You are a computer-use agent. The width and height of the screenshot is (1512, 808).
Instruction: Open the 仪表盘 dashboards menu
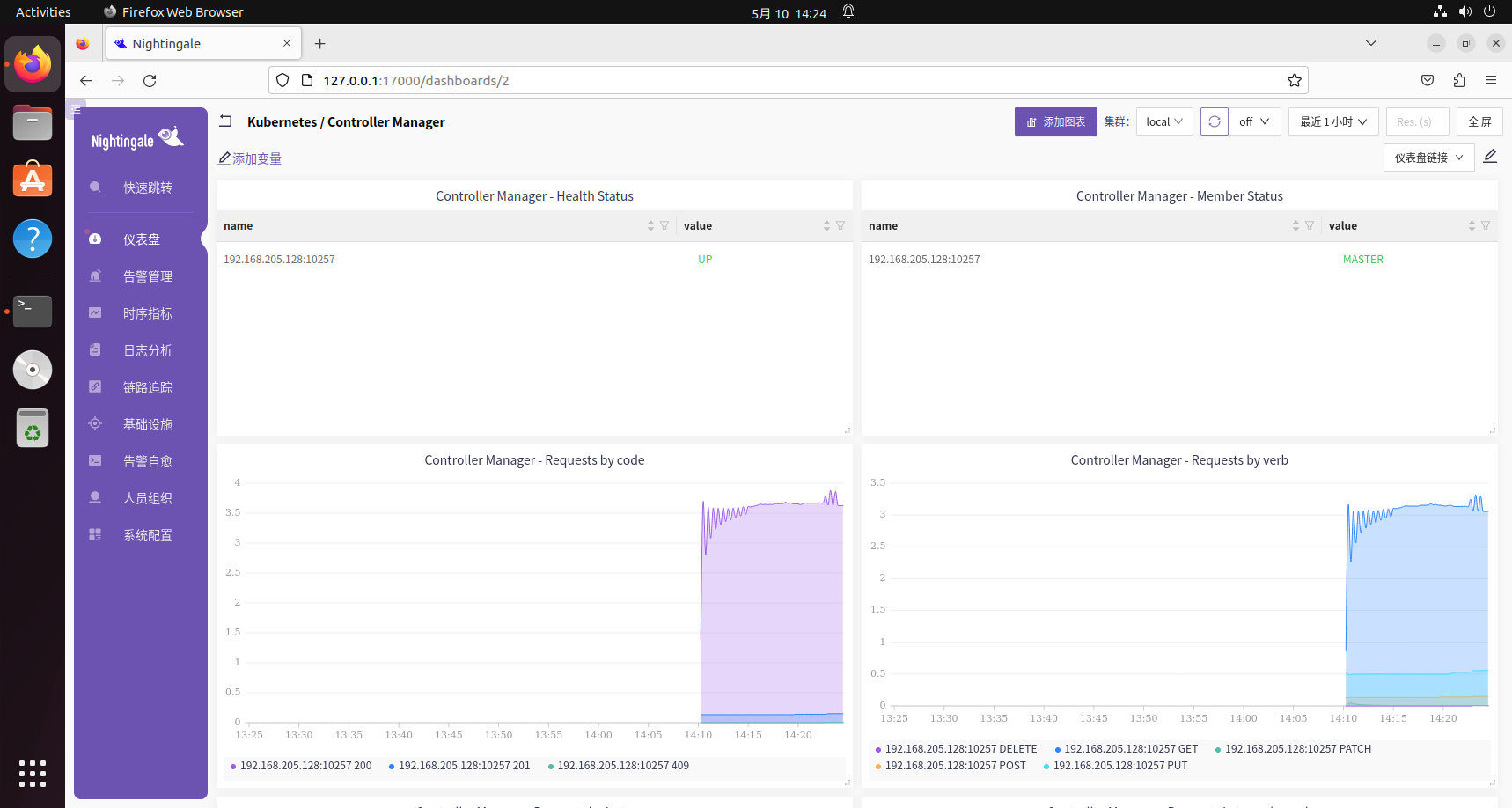[141, 239]
